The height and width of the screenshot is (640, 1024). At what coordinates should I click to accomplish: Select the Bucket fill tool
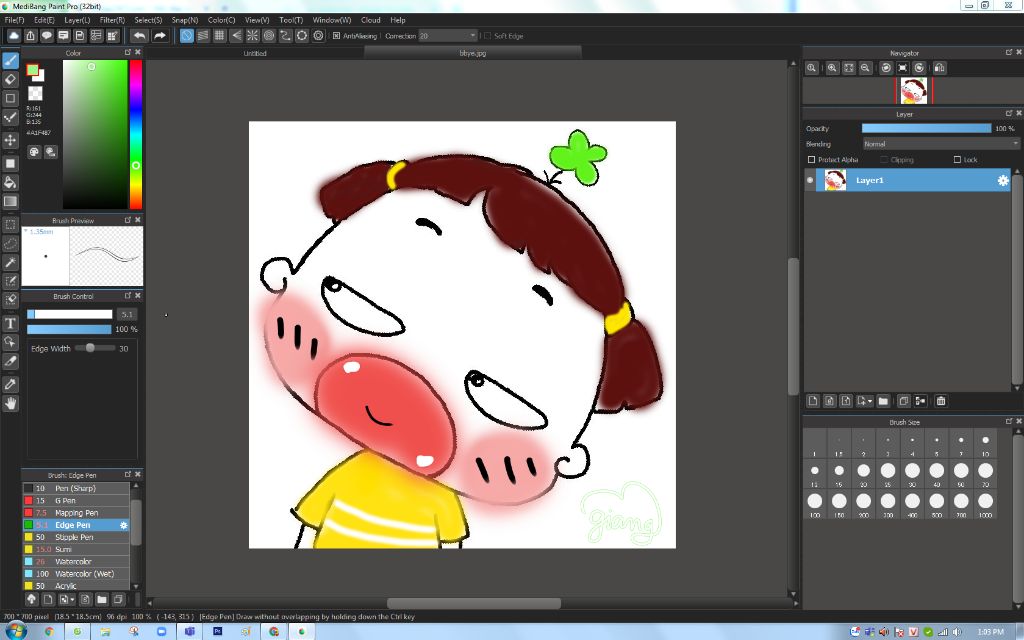click(10, 182)
